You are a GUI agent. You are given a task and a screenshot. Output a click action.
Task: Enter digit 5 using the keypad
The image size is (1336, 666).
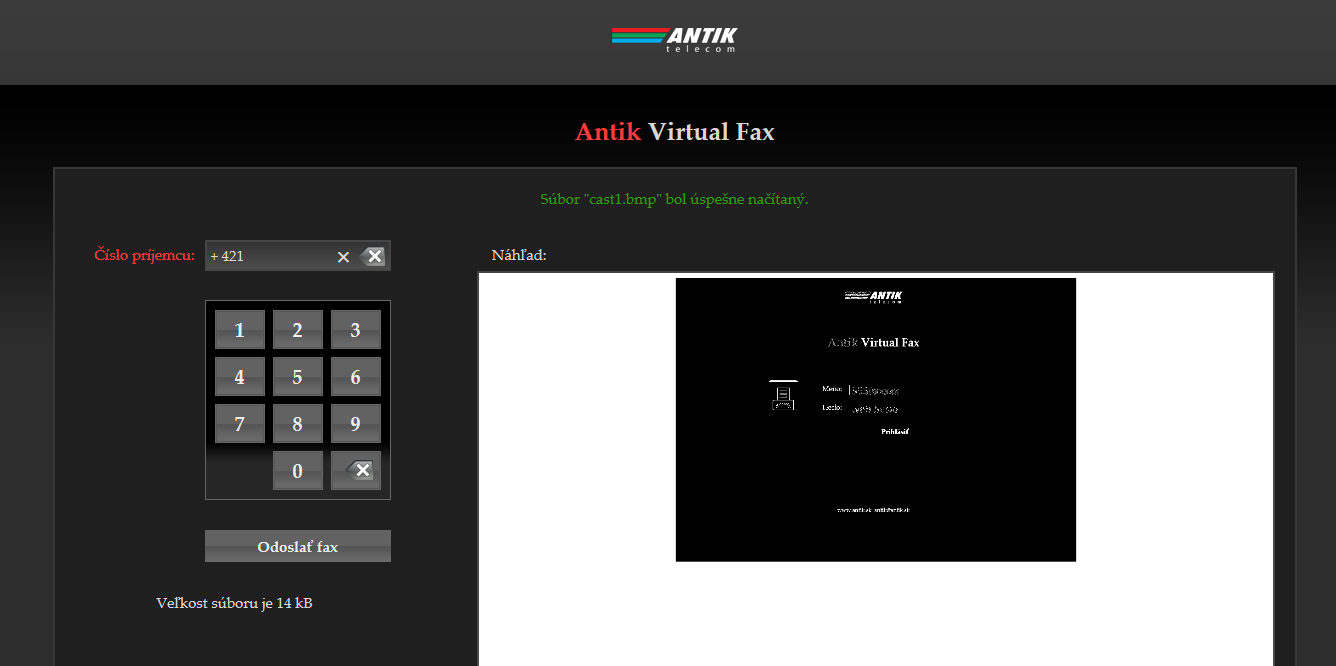pyautogui.click(x=297, y=377)
